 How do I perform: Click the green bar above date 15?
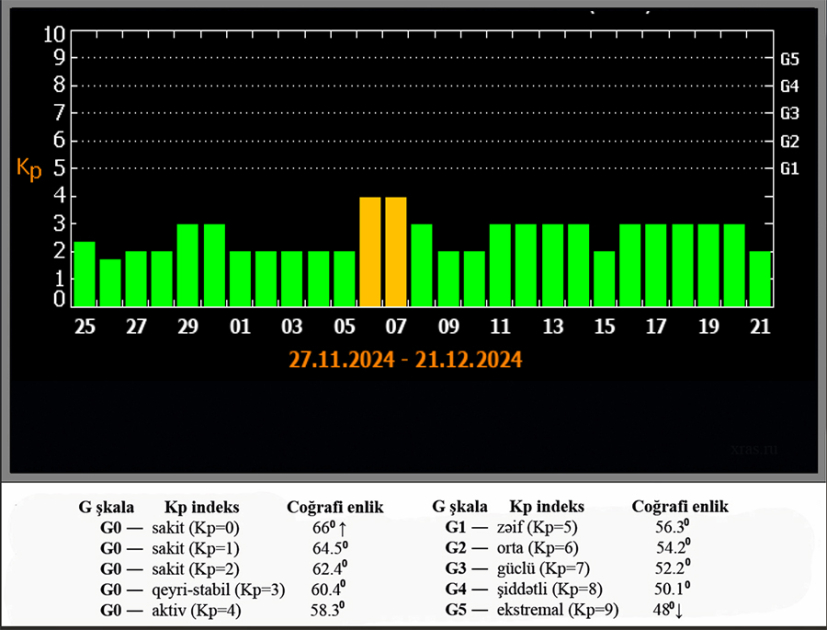tap(604, 278)
